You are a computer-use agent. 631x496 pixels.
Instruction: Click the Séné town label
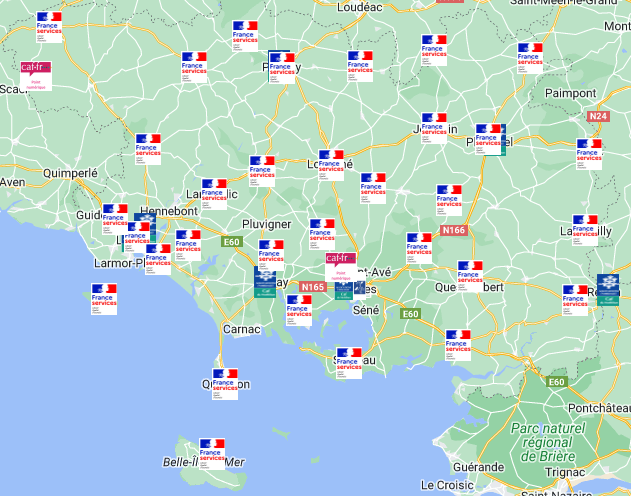tap(366, 310)
